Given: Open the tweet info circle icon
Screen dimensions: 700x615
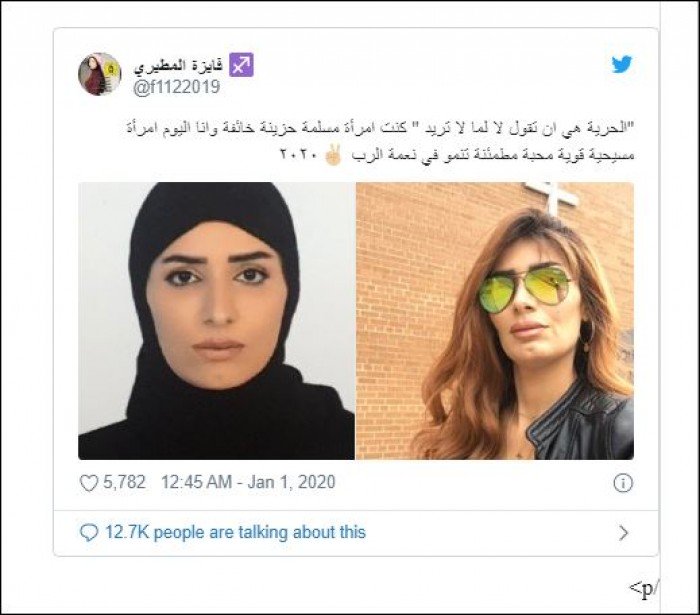Looking at the screenshot, I should tap(623, 483).
